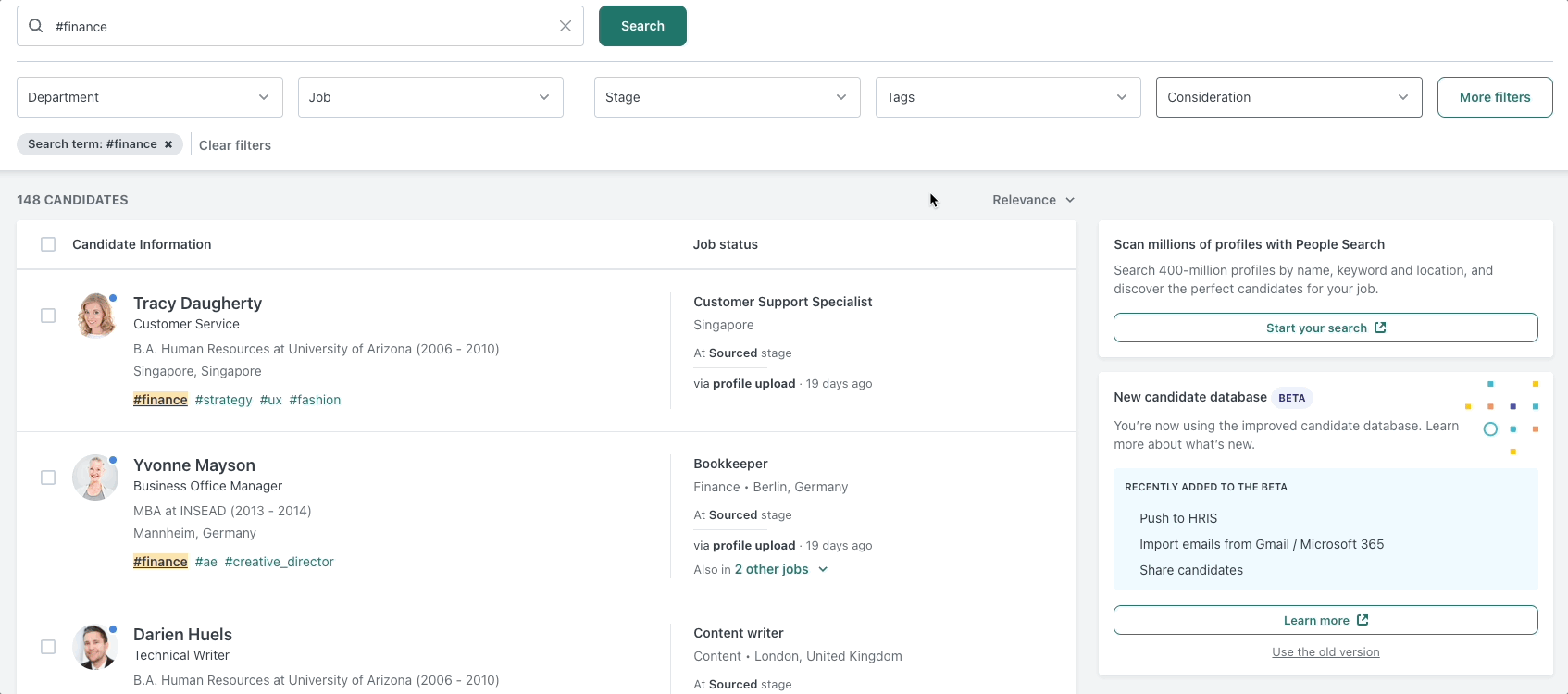The image size is (1568, 694).
Task: Click 'Customer Support Specialist' job title
Action: pyautogui.click(x=783, y=302)
